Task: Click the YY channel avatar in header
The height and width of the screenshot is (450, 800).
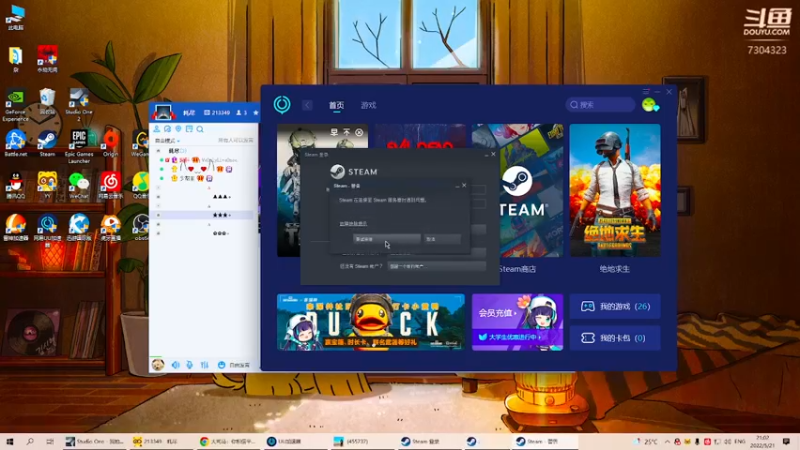Action: 163,112
